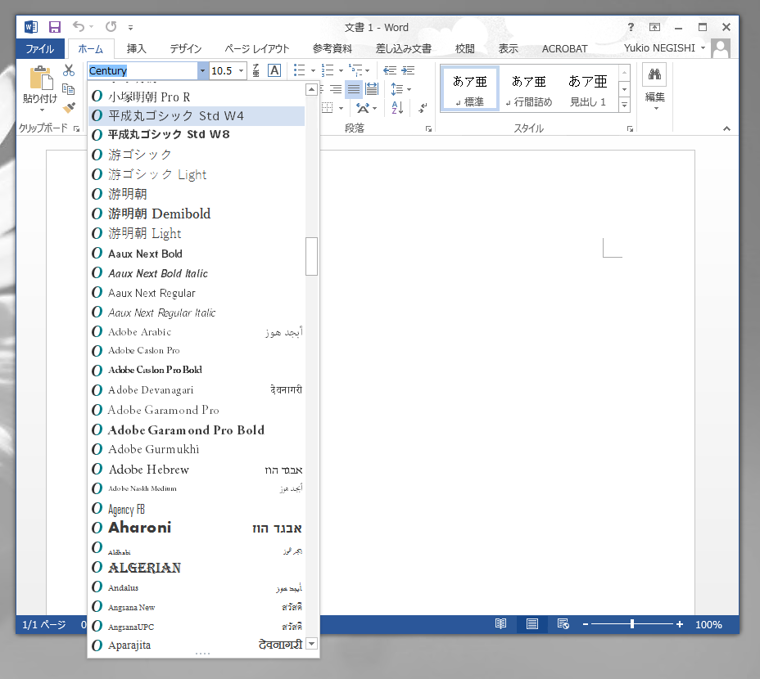This screenshot has height=679, width=760.
Task: Click font list scroll down arrow
Action: click(x=312, y=644)
